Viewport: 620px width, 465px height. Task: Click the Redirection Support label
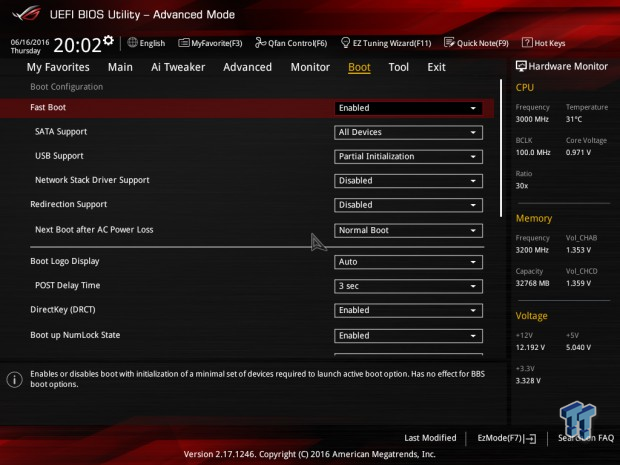[68, 204]
